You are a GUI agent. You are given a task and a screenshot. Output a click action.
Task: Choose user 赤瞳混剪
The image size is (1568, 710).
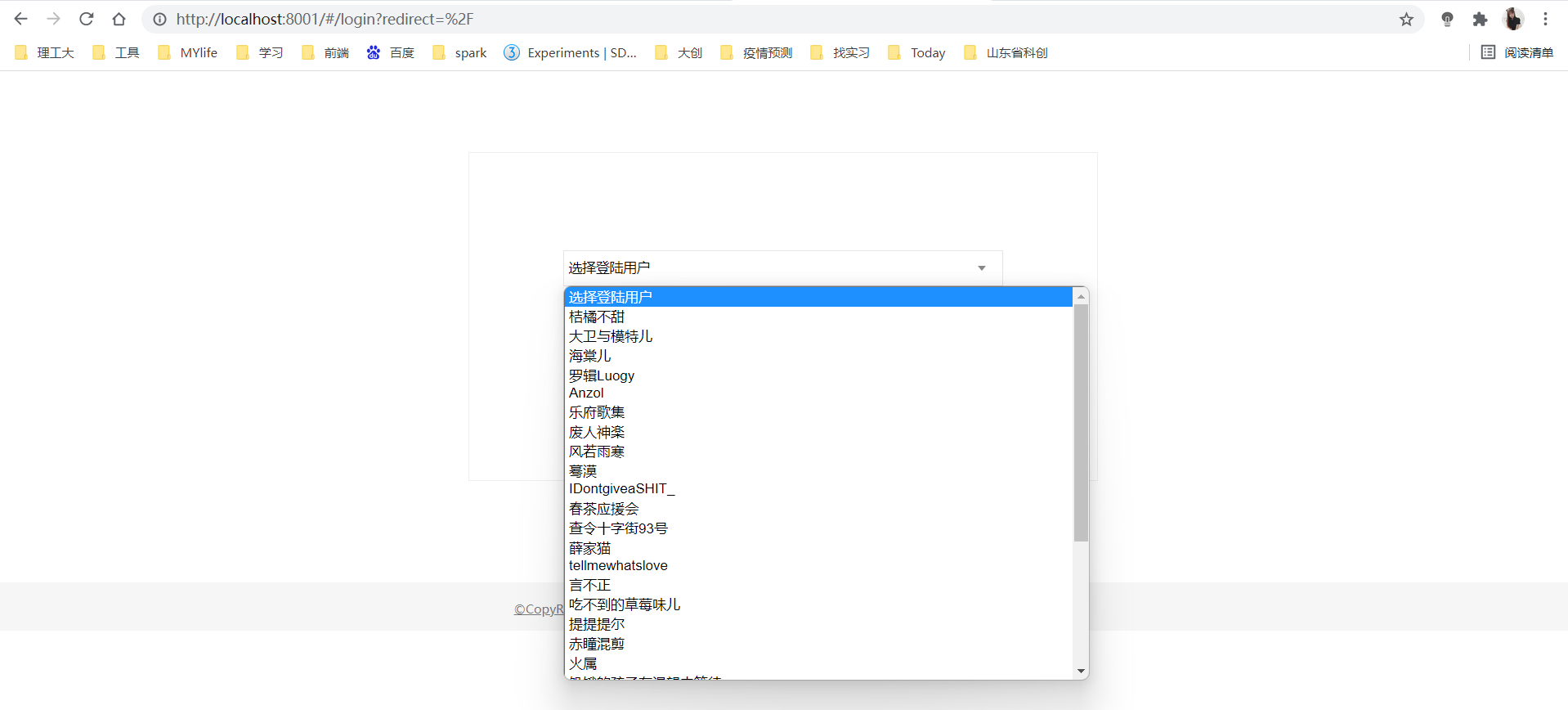tap(818, 645)
